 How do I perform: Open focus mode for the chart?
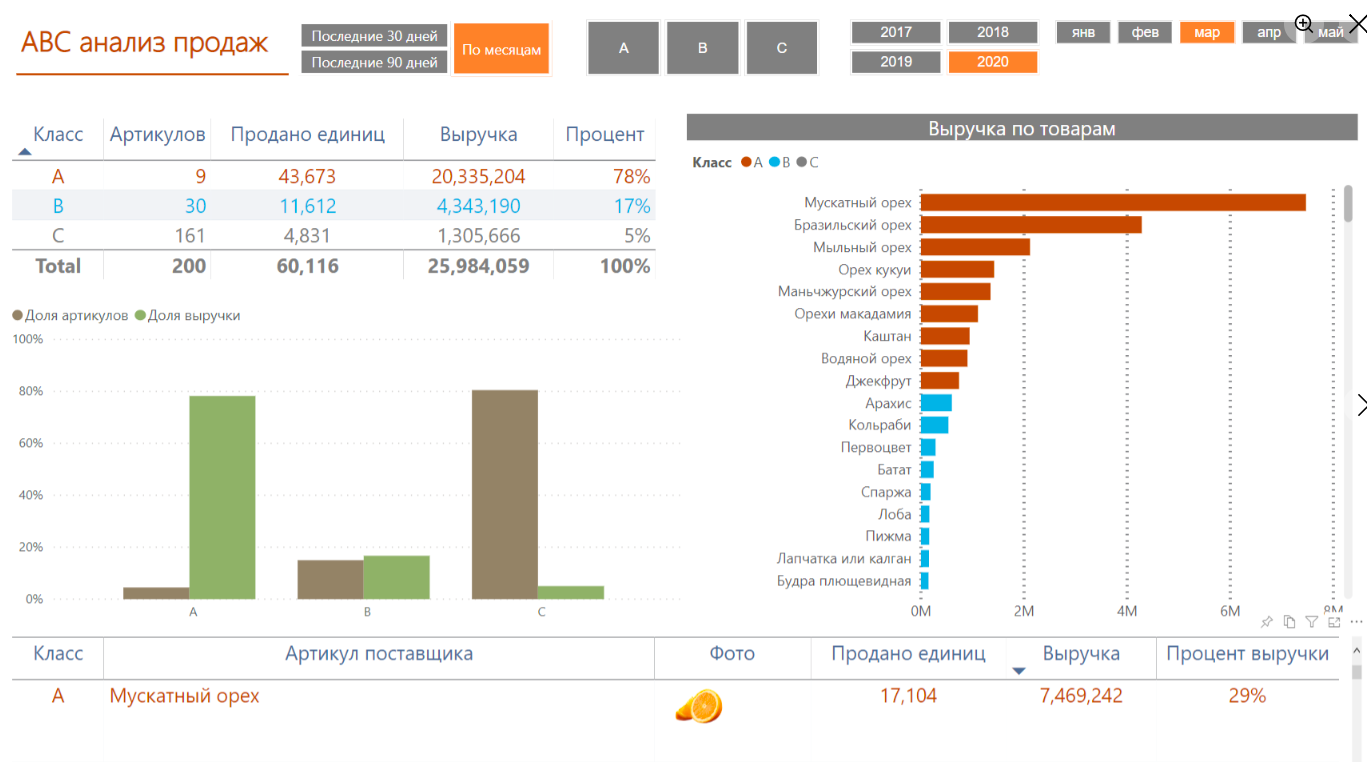click(1334, 622)
